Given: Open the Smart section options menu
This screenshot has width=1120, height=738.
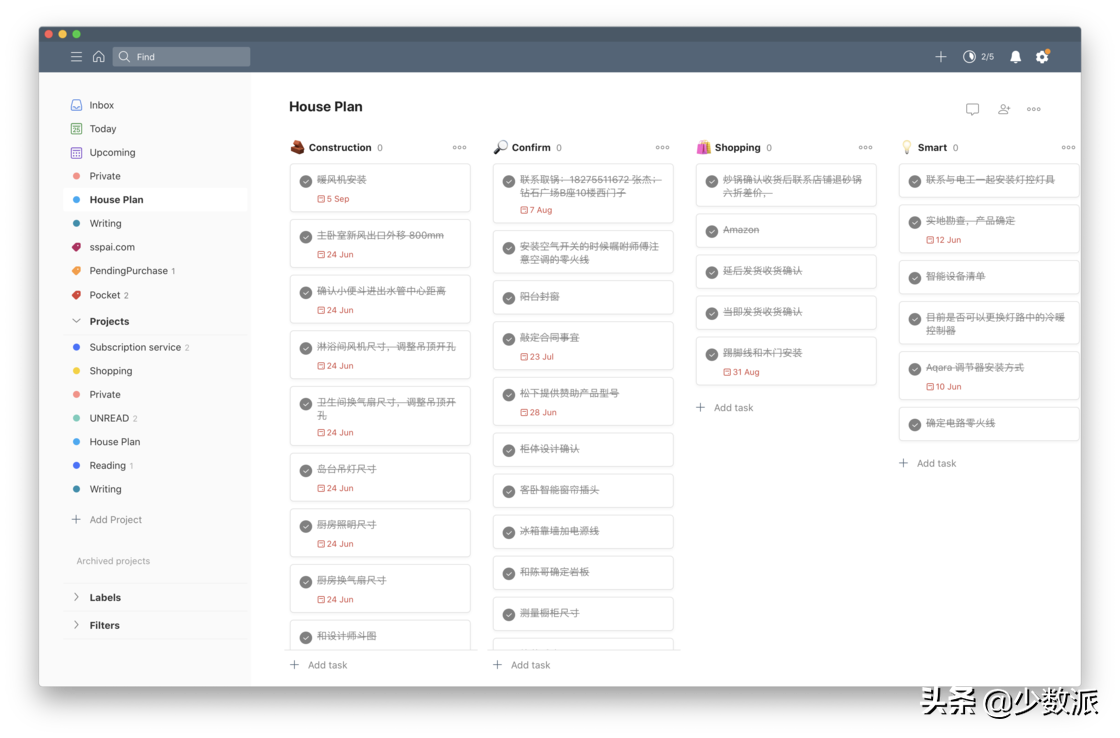Looking at the screenshot, I should pyautogui.click(x=1068, y=148).
